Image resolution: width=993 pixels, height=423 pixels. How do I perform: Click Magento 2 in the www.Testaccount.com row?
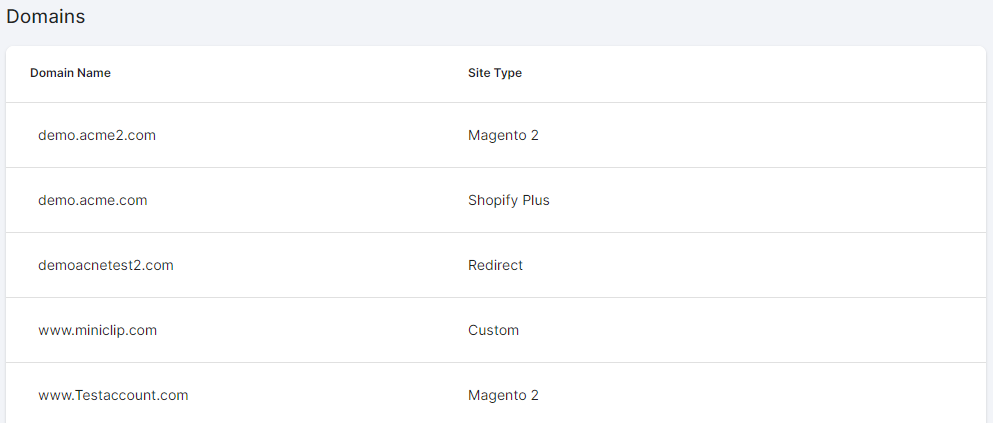[503, 395]
